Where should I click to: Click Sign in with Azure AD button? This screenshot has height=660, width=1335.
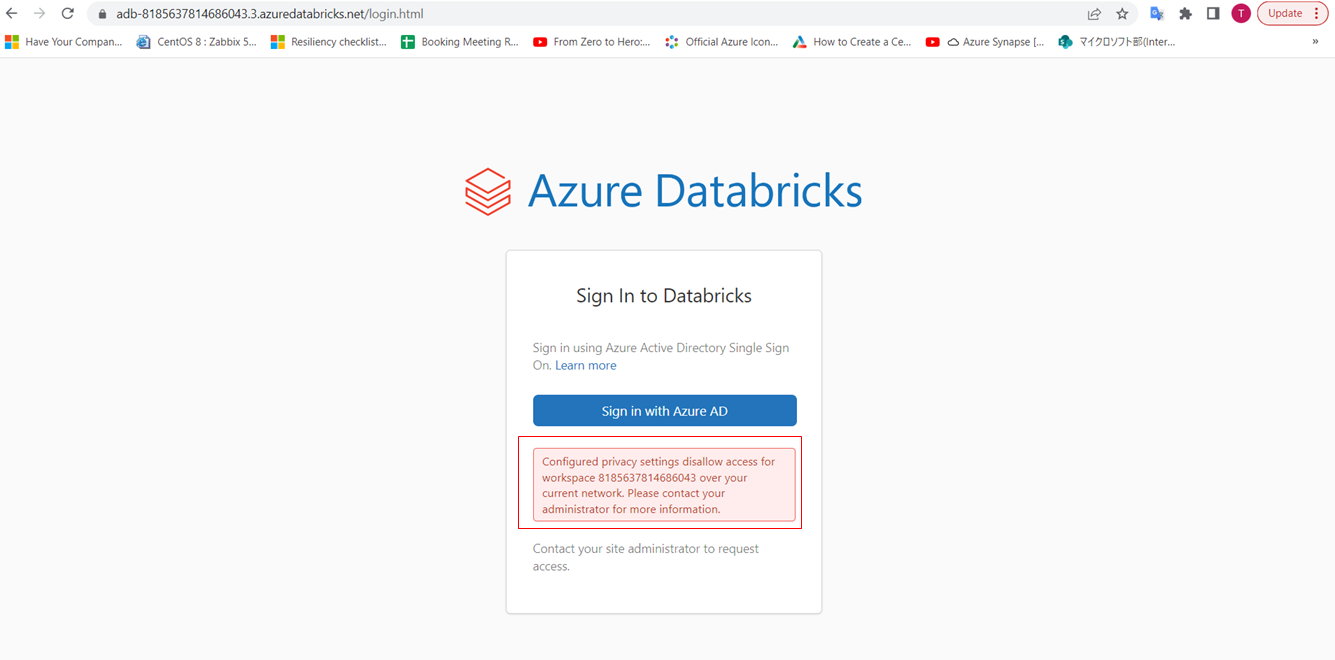tap(664, 411)
